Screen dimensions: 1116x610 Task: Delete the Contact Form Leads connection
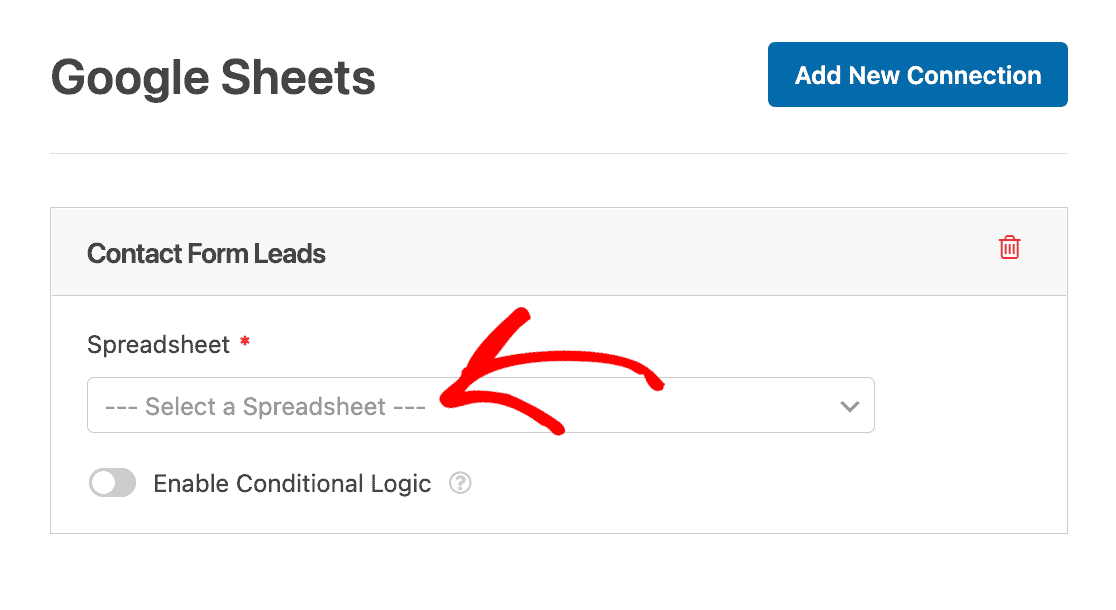click(1009, 248)
